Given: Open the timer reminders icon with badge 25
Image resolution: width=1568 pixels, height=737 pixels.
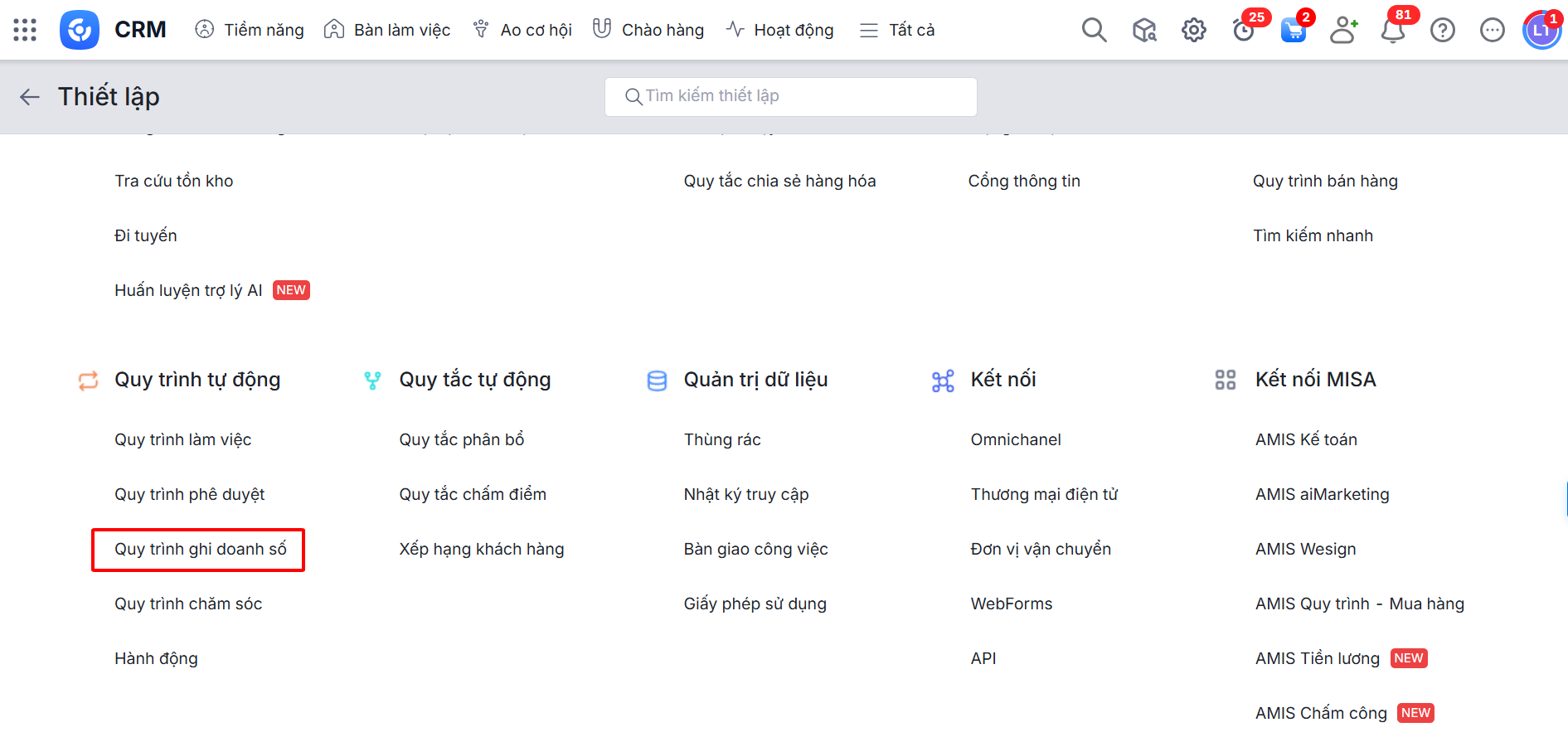Looking at the screenshot, I should 1243,31.
